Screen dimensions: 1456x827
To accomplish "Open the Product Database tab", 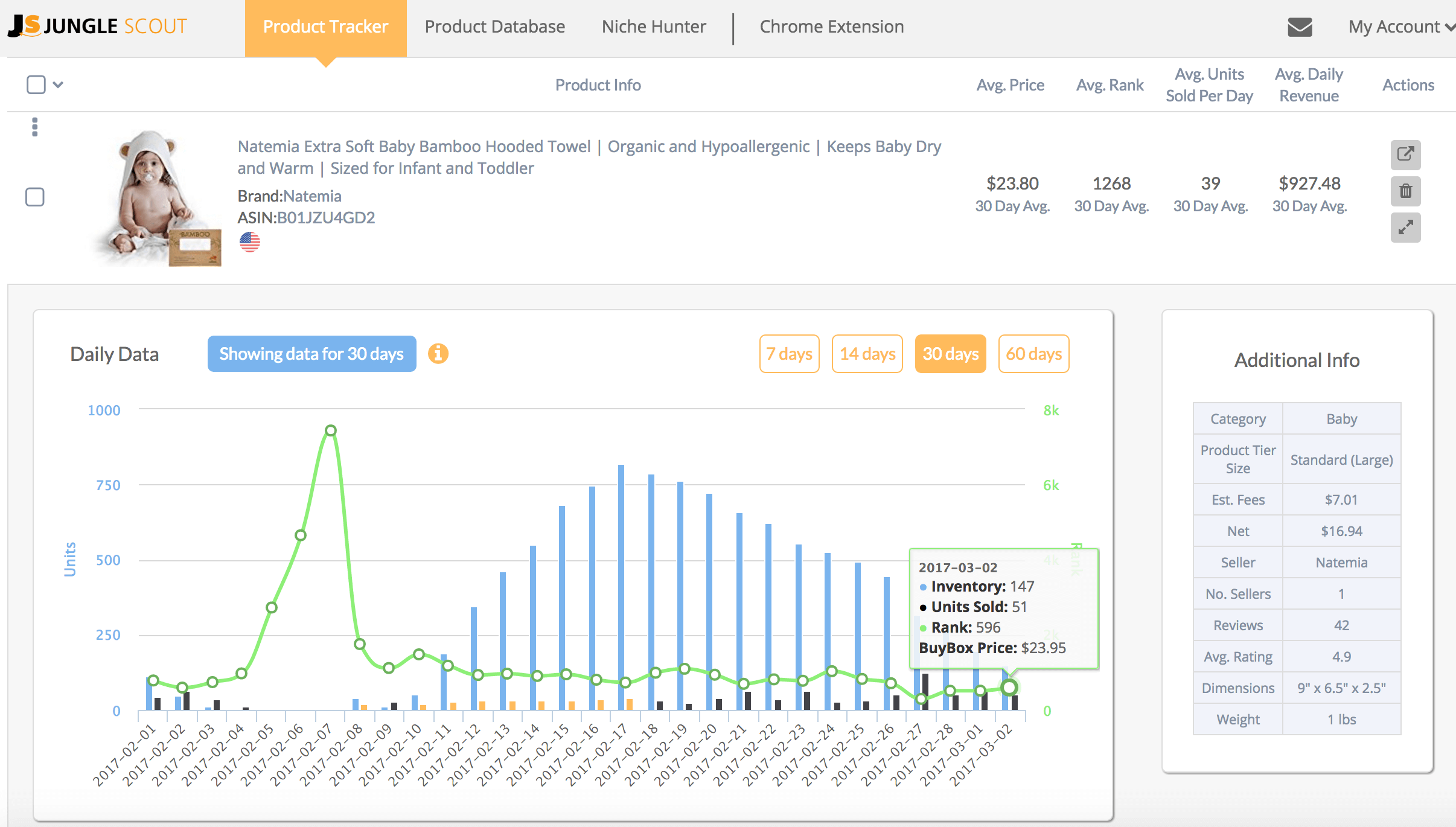I will click(495, 27).
